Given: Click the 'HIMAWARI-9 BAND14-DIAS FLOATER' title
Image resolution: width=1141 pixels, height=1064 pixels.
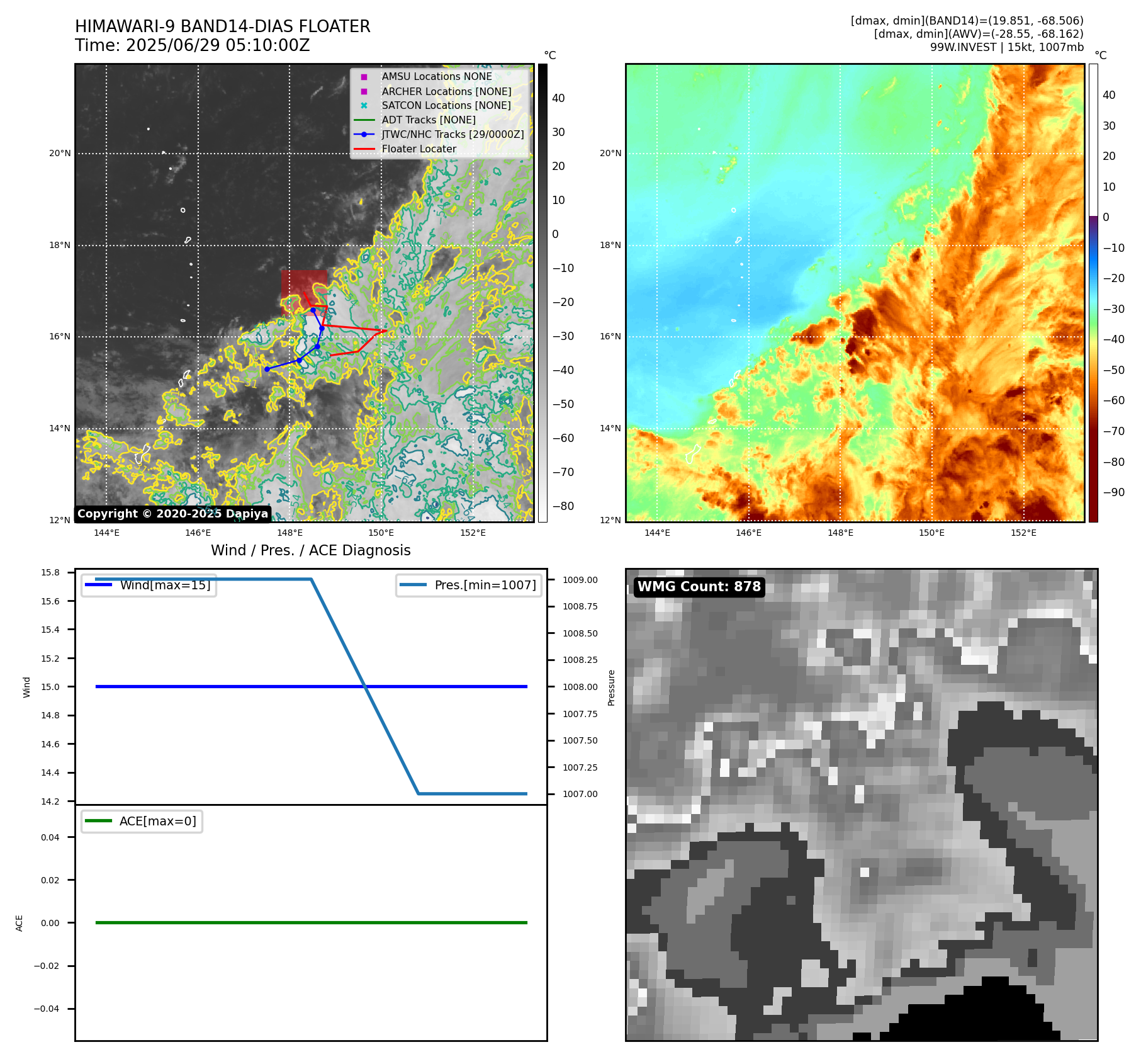Looking at the screenshot, I should coord(223,26).
